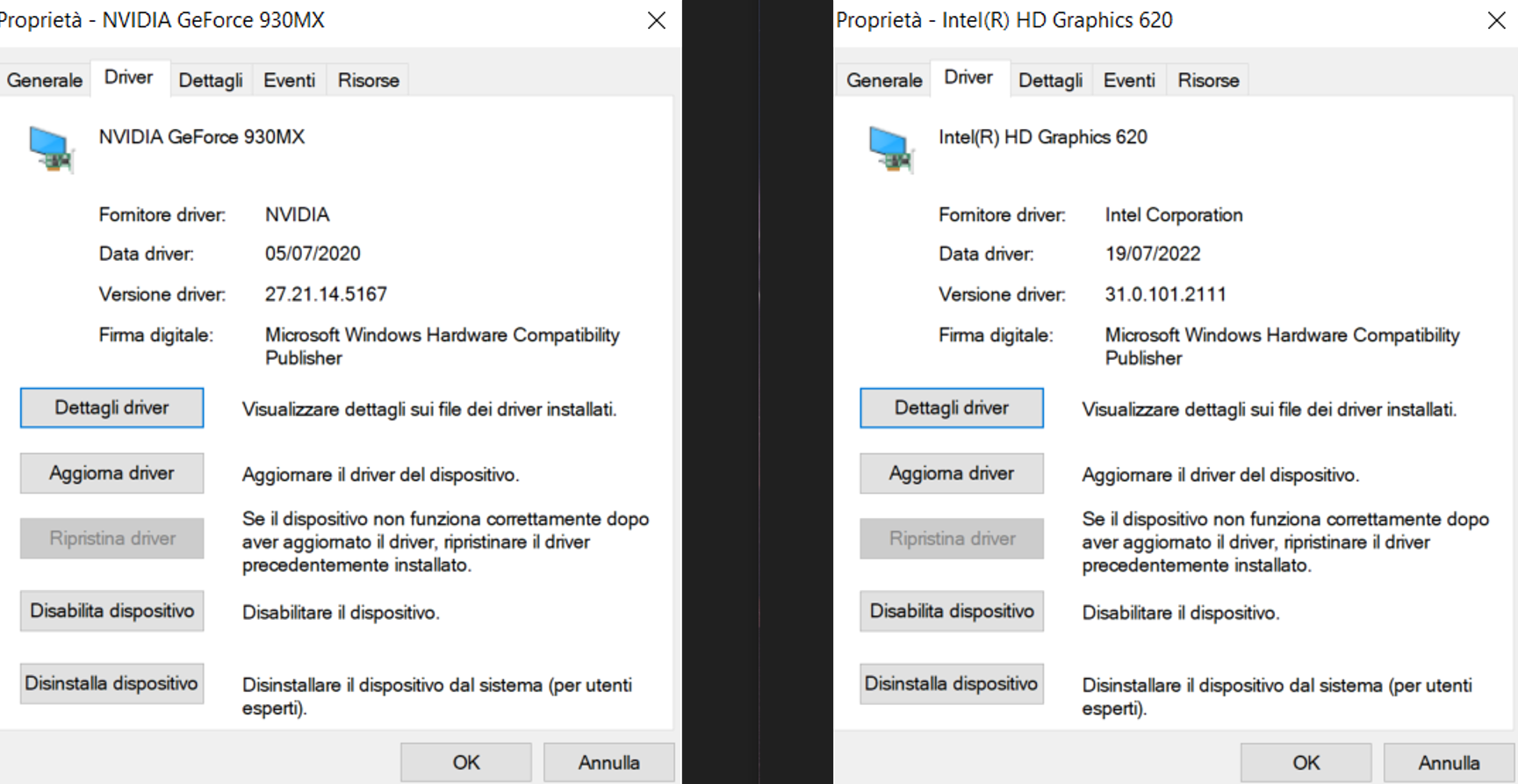The height and width of the screenshot is (784, 1518).
Task: Click Annulla in NVIDIA properties window
Action: point(609,762)
